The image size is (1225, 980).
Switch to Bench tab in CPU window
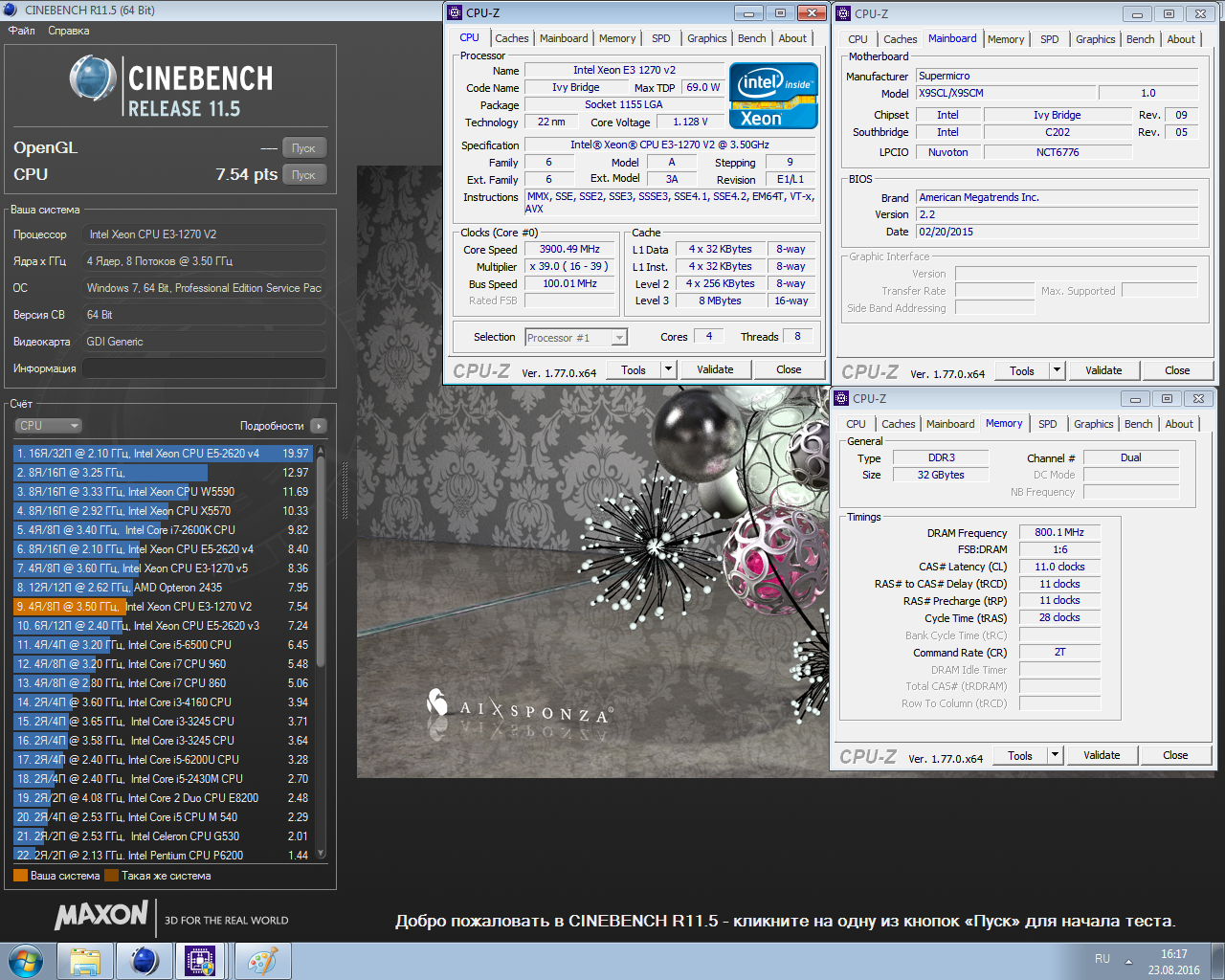(751, 38)
